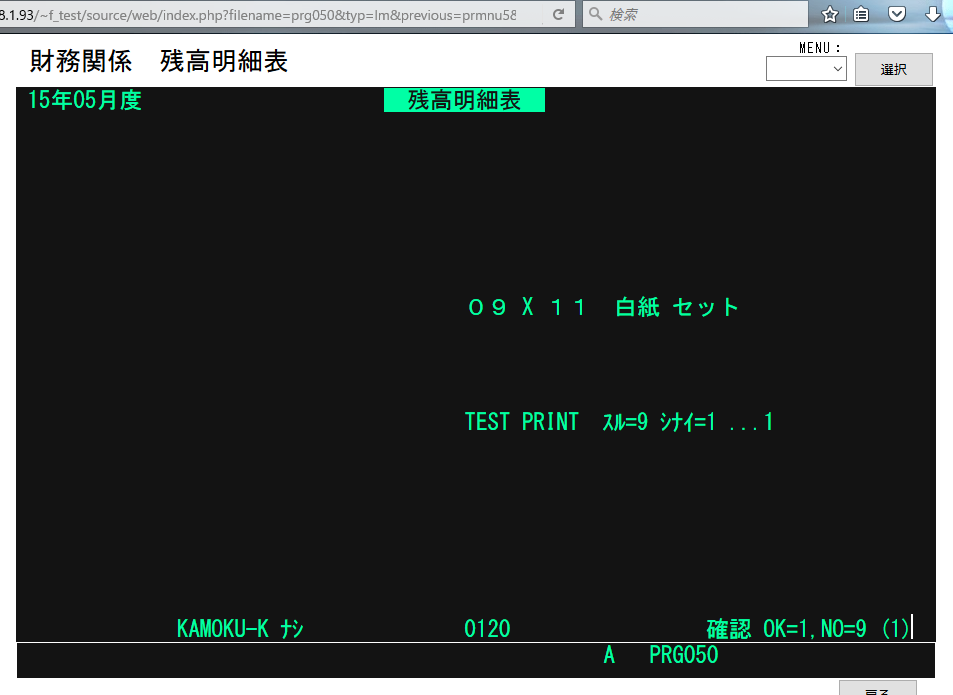Screen dimensions: 953x695
Task: Click the 09 X 11 白紙 セット message
Action: tap(603, 308)
